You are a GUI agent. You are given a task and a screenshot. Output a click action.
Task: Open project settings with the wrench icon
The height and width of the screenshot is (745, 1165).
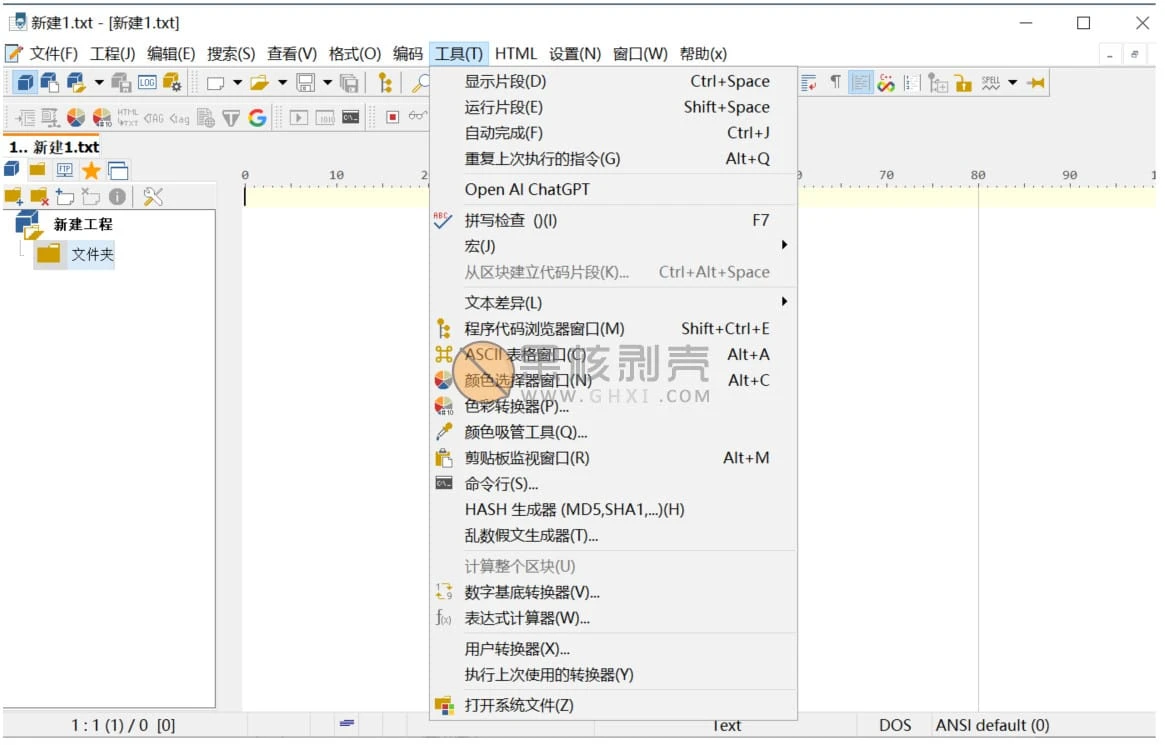(153, 197)
